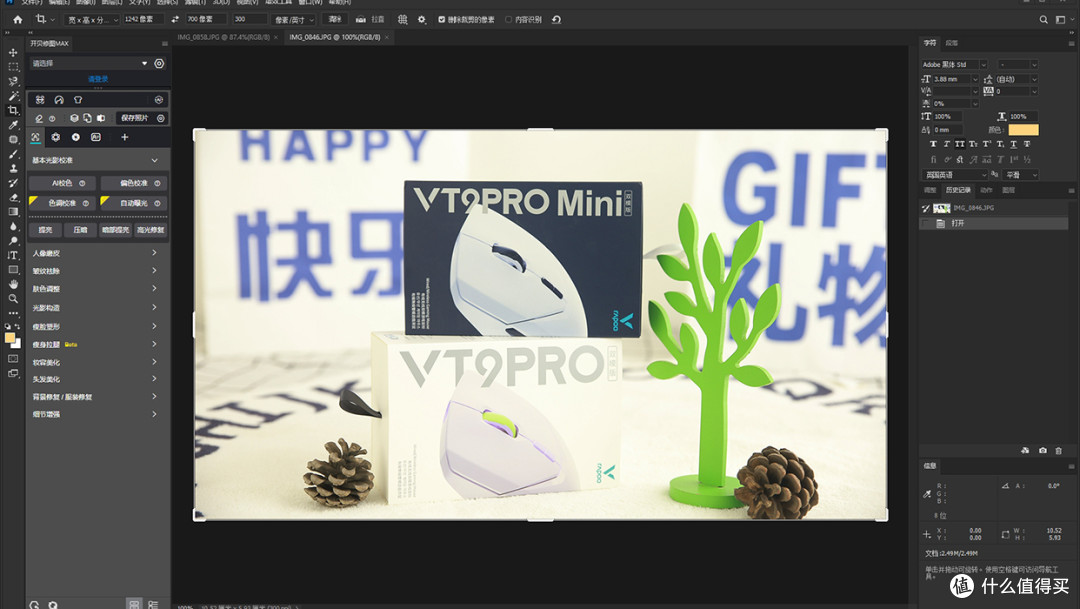Open the 历史记录 panel tab
This screenshot has height=609, width=1080.
pyautogui.click(x=958, y=190)
